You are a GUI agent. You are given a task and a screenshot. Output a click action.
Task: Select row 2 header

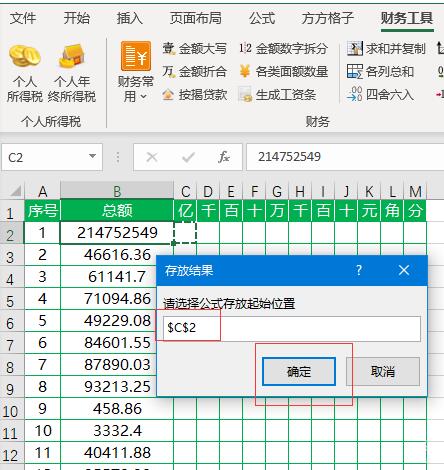tap(12, 234)
